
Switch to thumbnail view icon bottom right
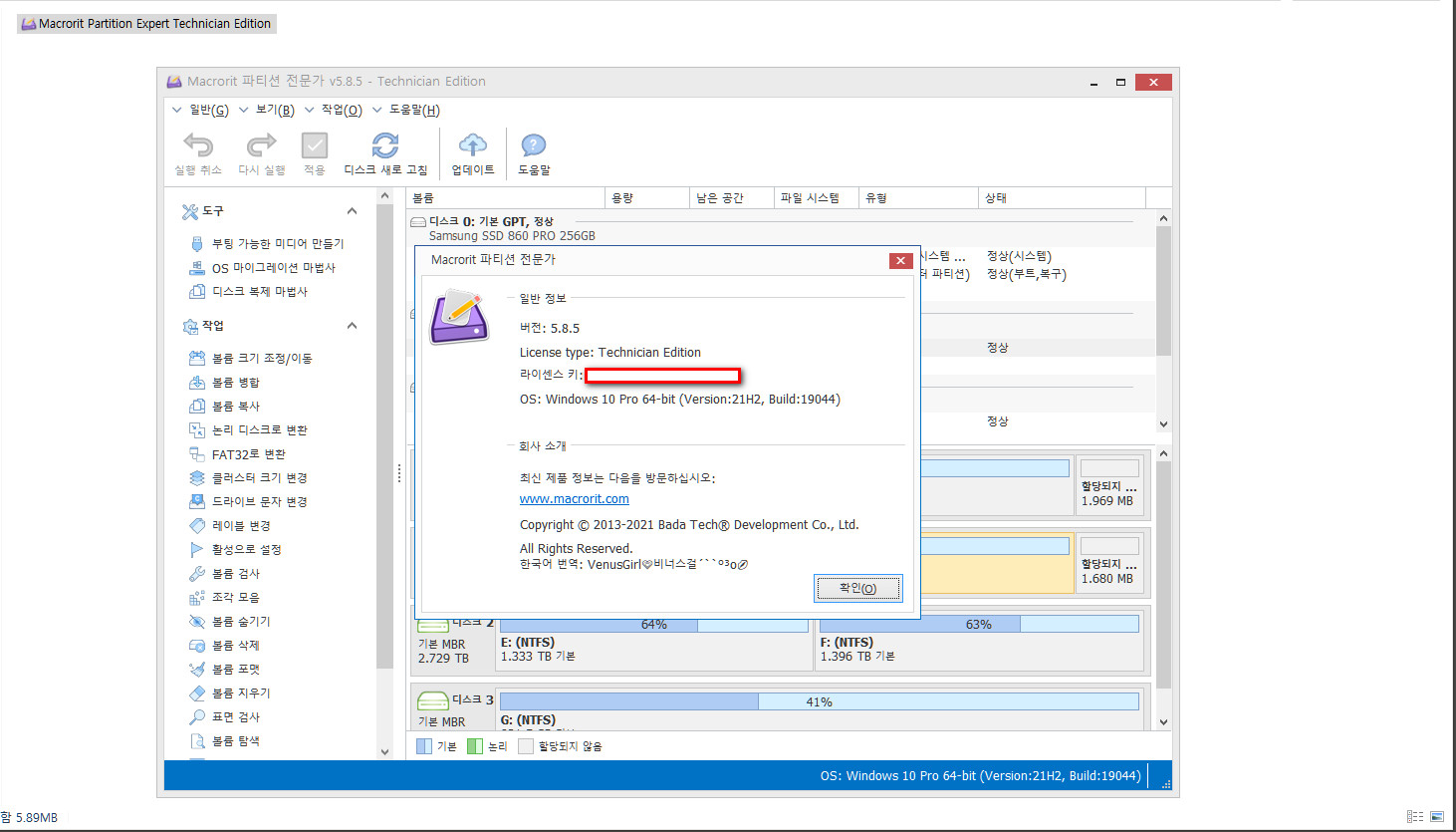coord(1437,816)
